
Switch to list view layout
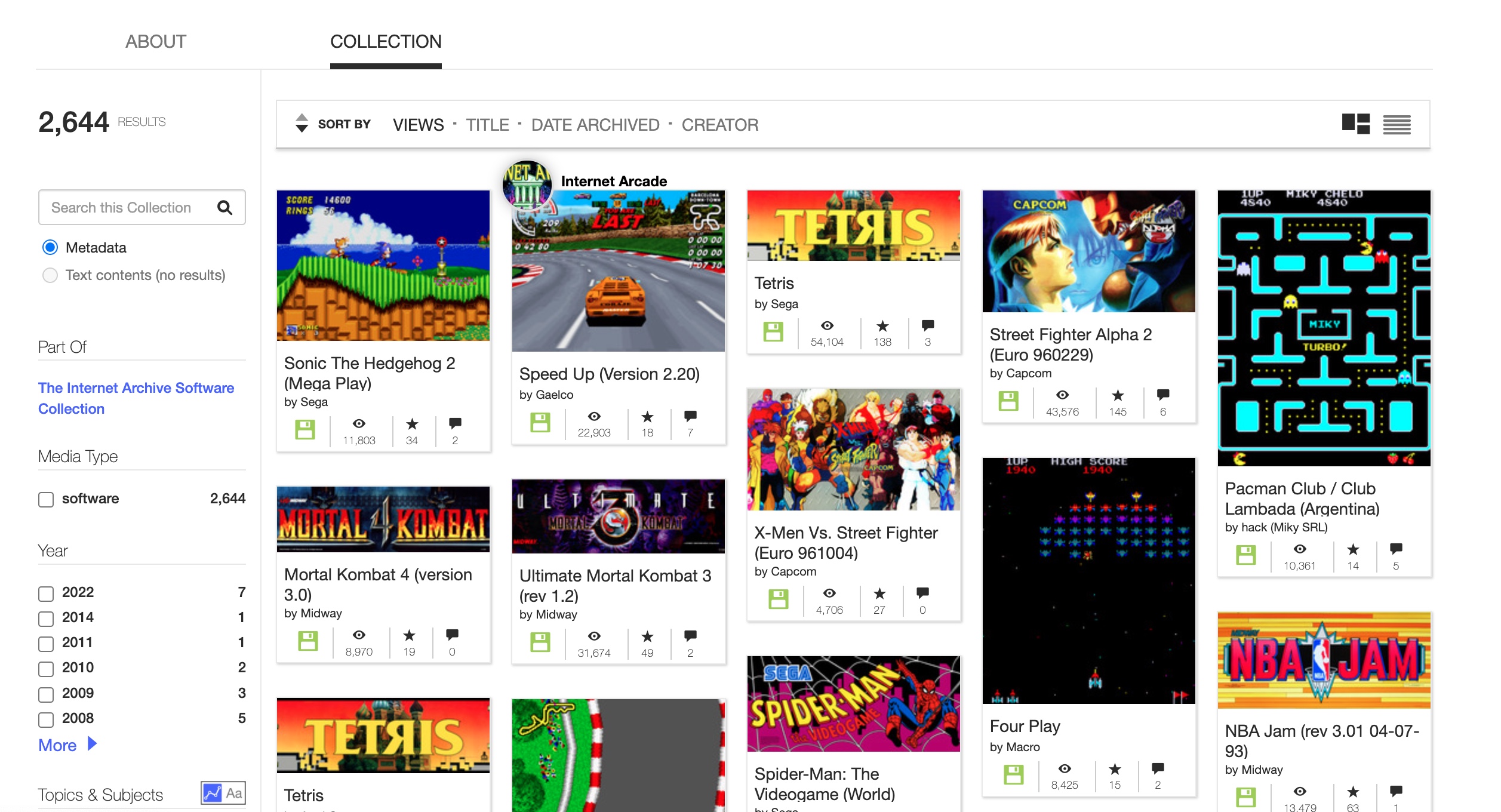[1397, 124]
